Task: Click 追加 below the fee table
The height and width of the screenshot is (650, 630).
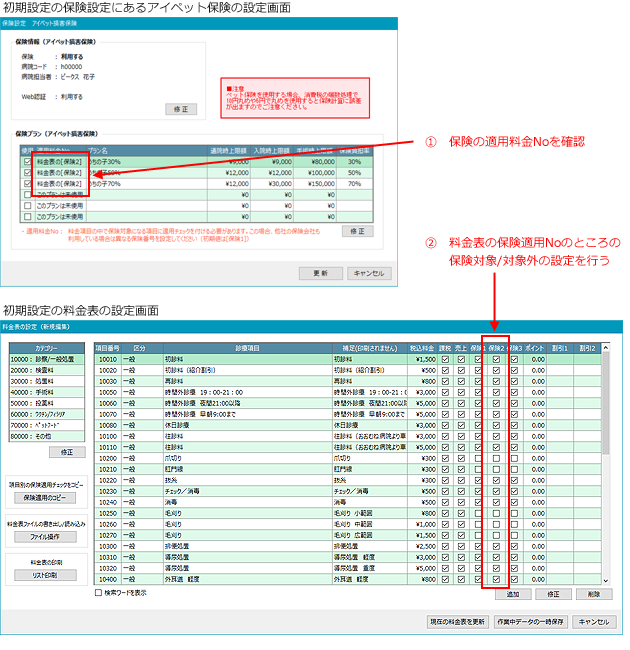Action: 512,594
